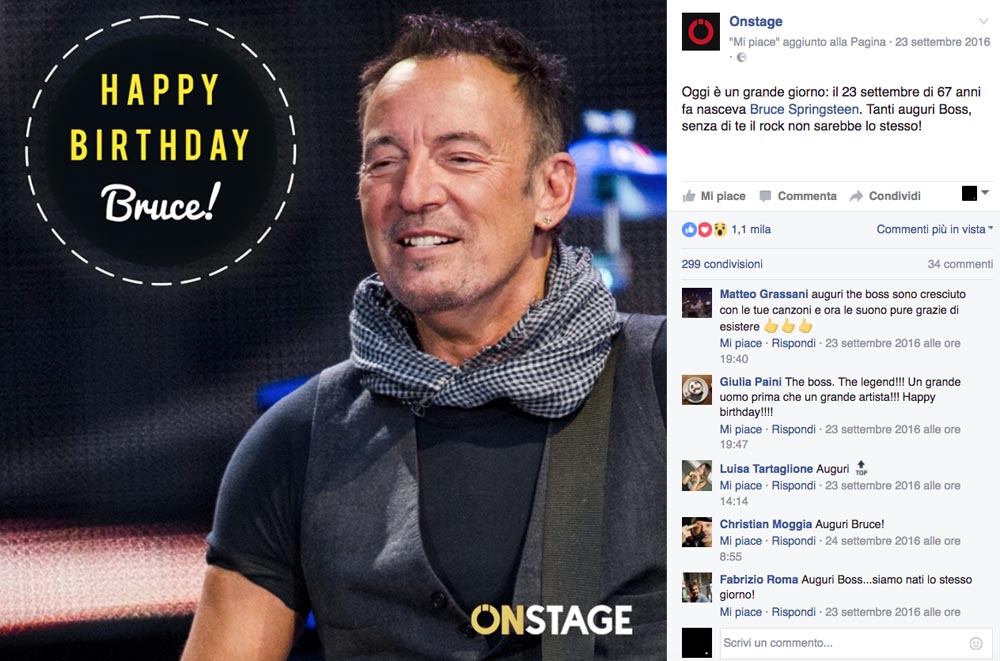View the 299 condivisioni list
The width and height of the screenshot is (1000, 661).
point(722,264)
